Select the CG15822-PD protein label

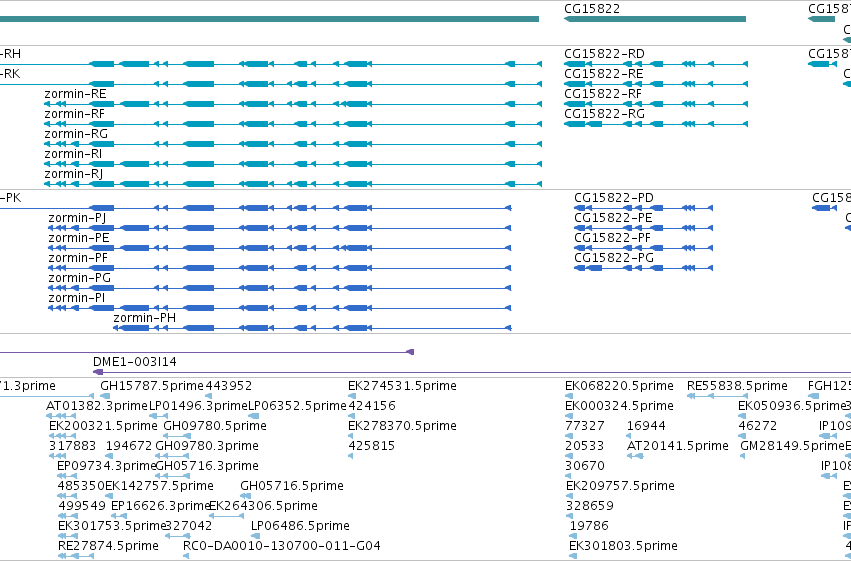click(614, 198)
